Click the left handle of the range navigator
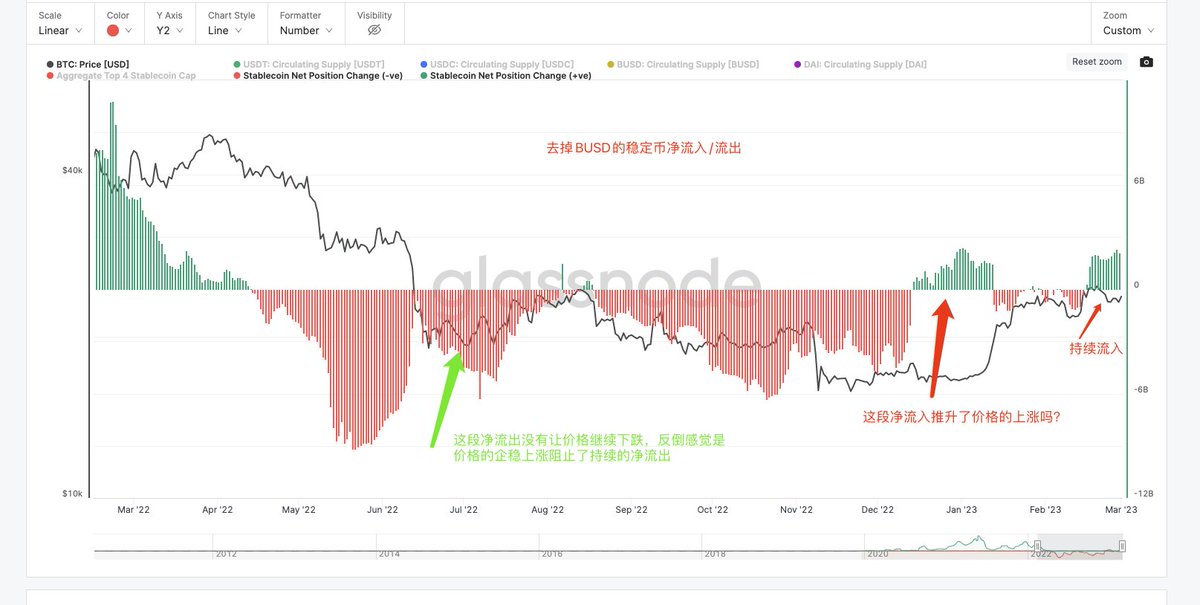1200x605 pixels. (x=1038, y=546)
